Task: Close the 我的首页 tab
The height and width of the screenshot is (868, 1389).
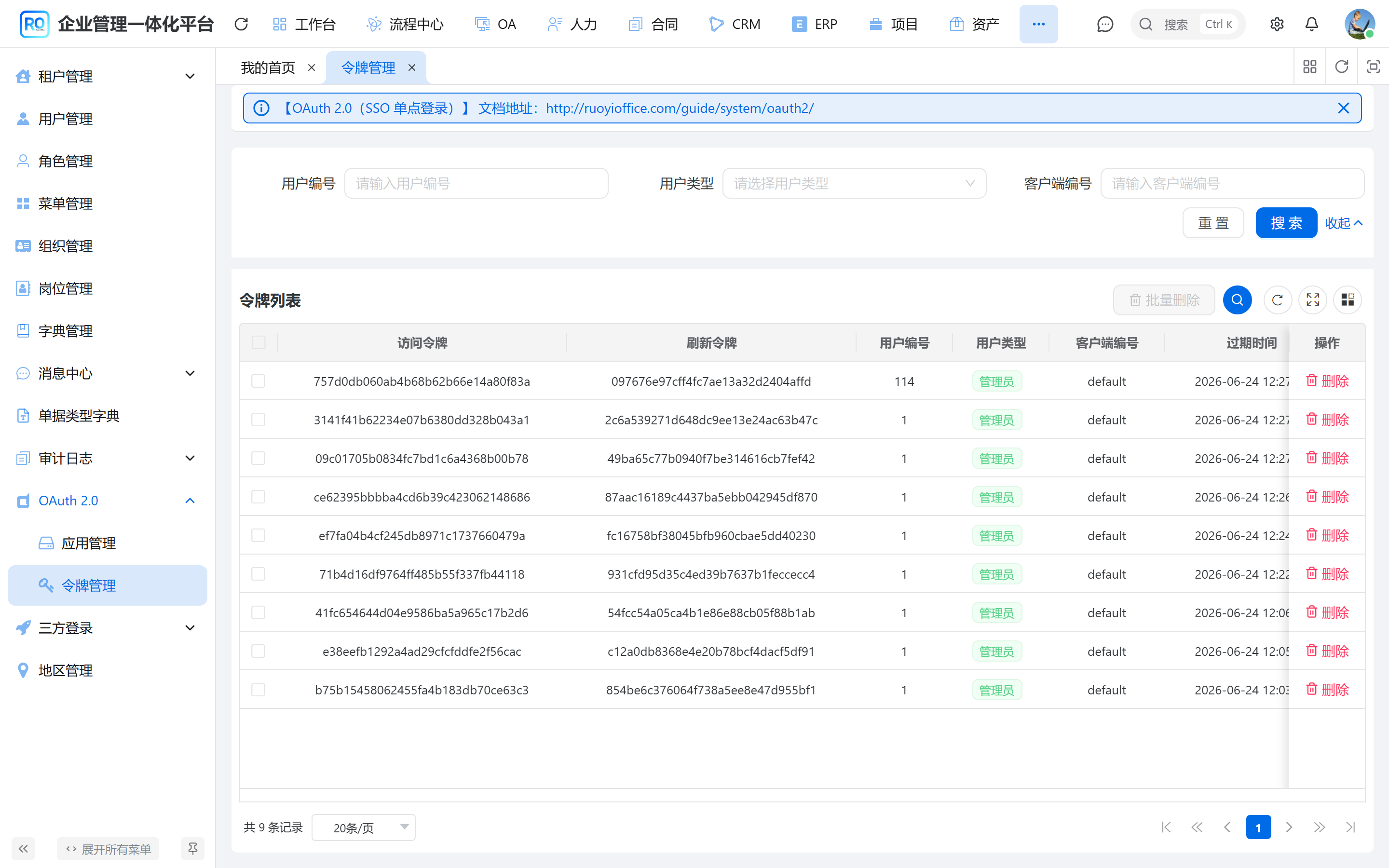Action: click(x=312, y=67)
